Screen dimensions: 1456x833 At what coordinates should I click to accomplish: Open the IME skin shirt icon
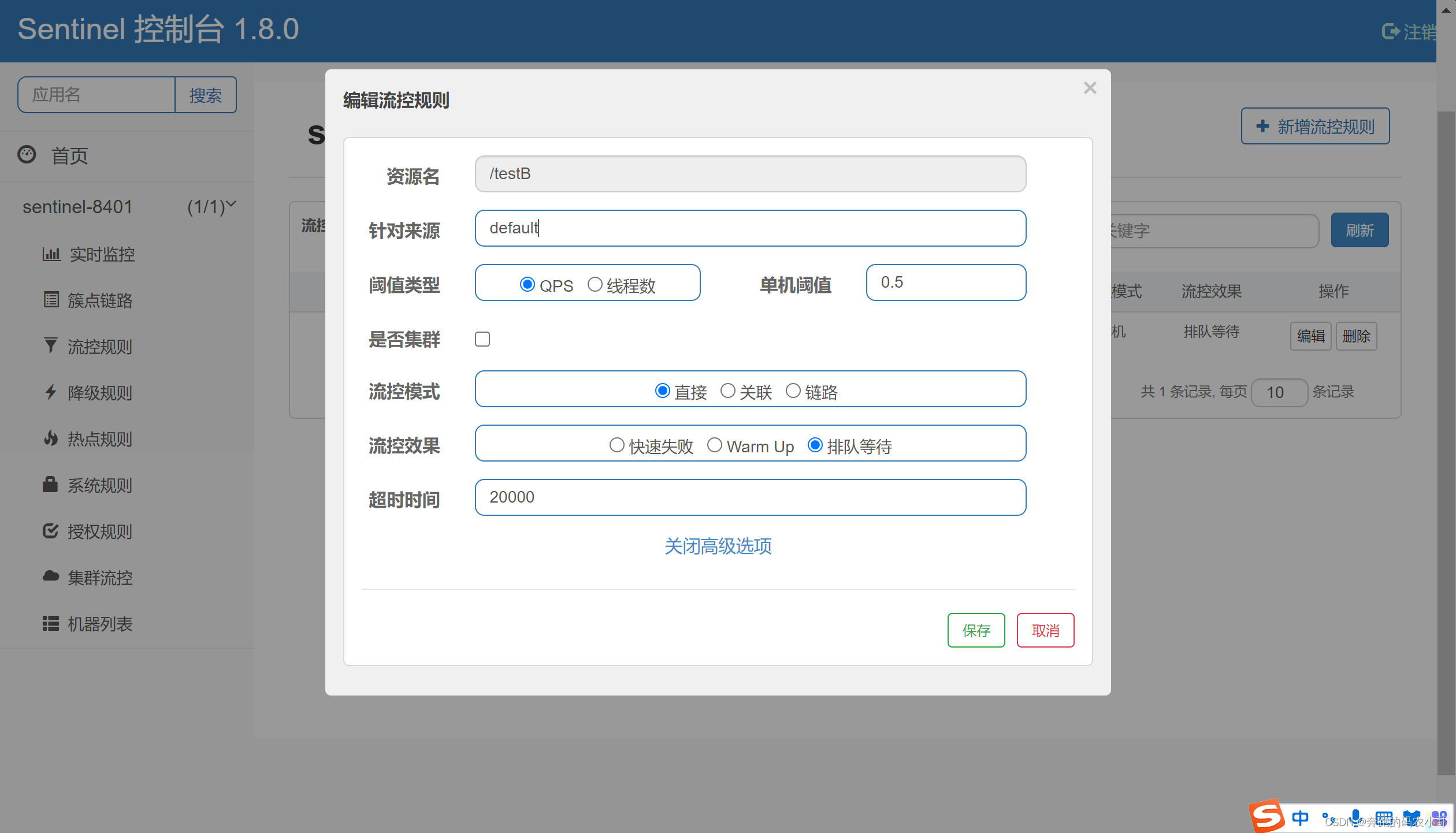[1412, 818]
